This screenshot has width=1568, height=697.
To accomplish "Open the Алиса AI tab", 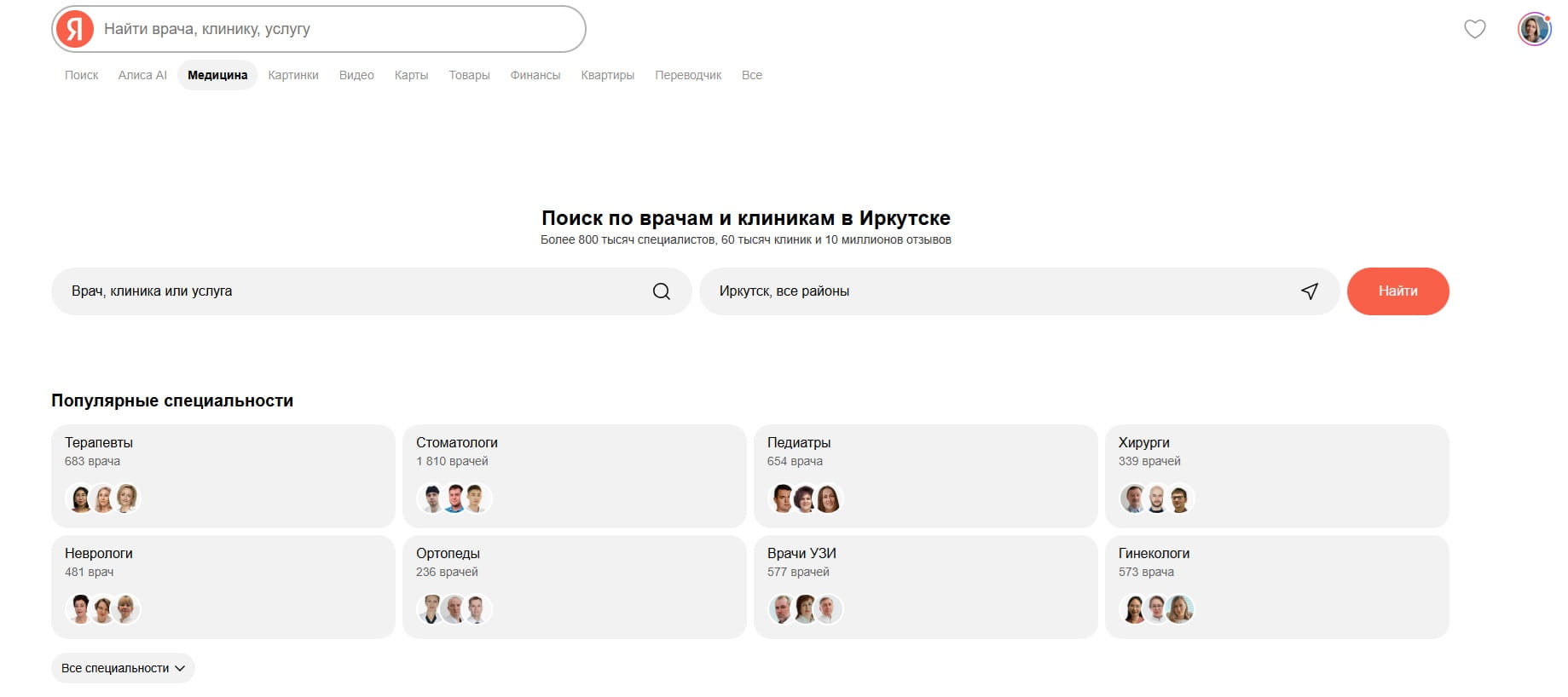I will tap(142, 75).
